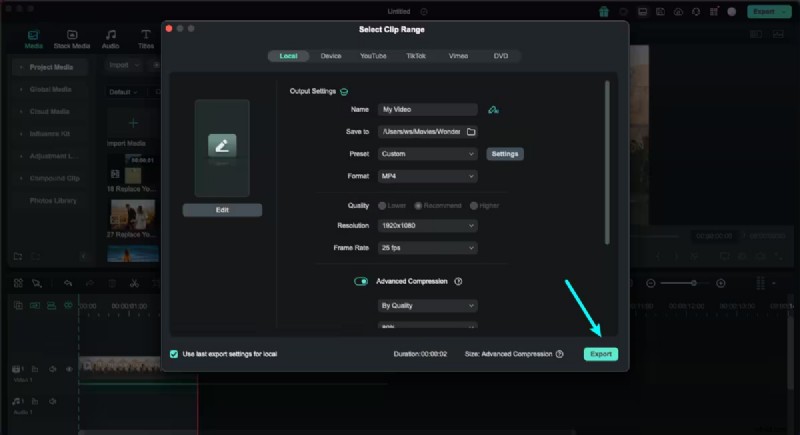The height and width of the screenshot is (435, 800).
Task: Click the delete trash icon in timeline toolbar
Action: tap(112, 283)
